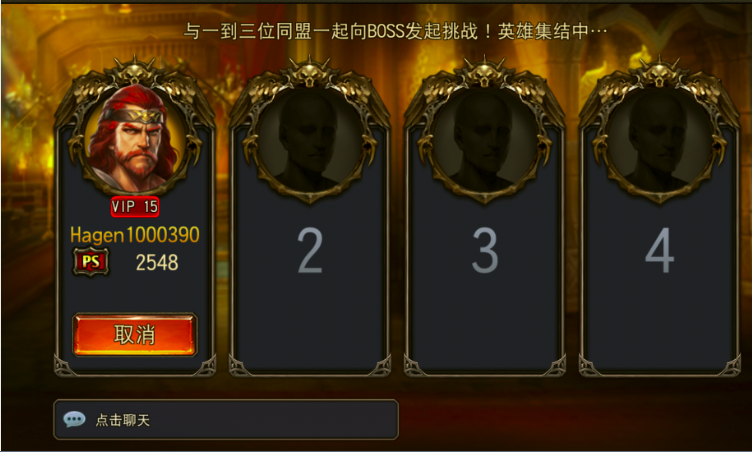Select the red-haired hero portrait
This screenshot has width=752, height=452.
[x=135, y=137]
